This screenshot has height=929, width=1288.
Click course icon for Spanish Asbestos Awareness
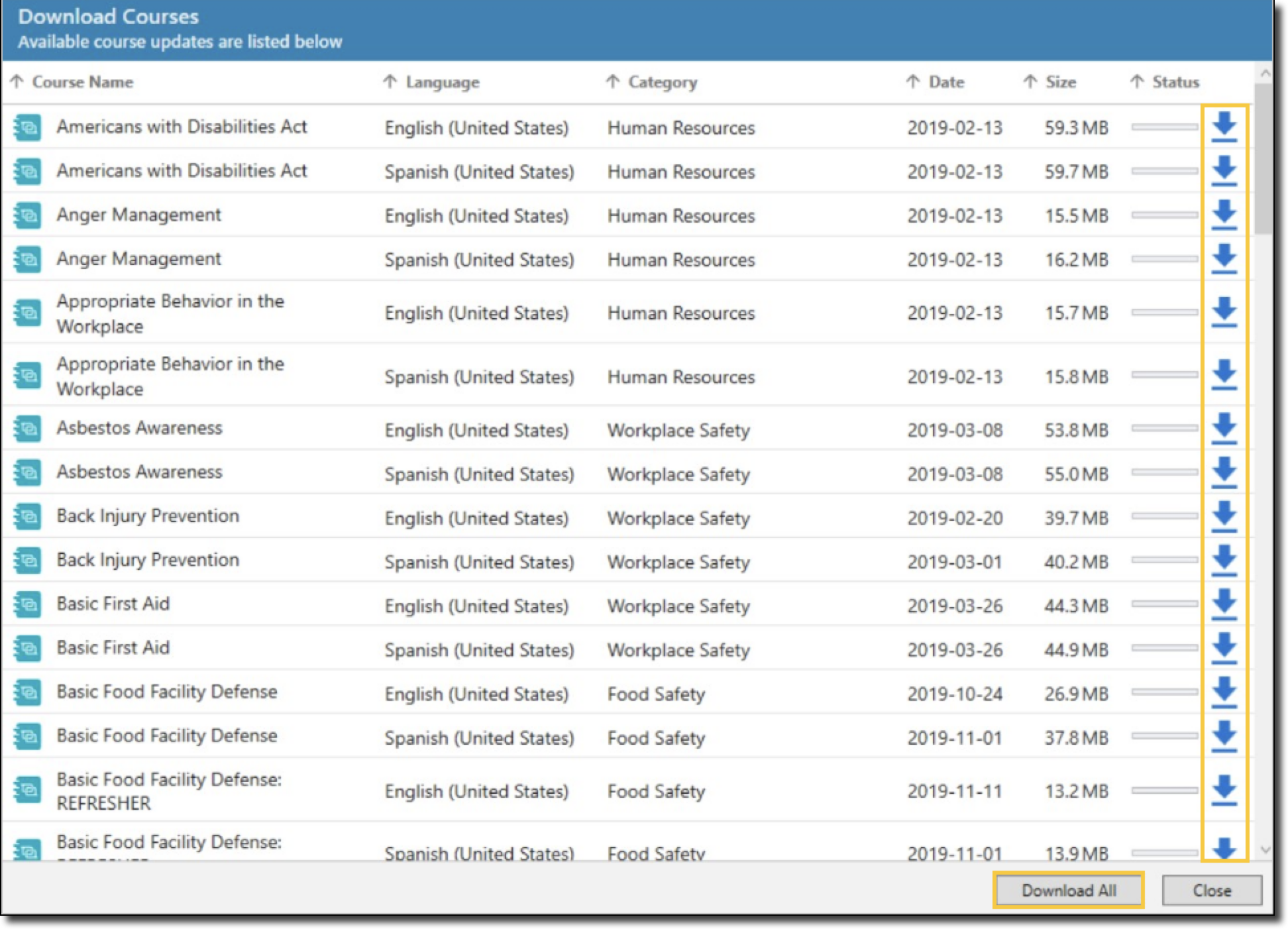tap(27, 472)
